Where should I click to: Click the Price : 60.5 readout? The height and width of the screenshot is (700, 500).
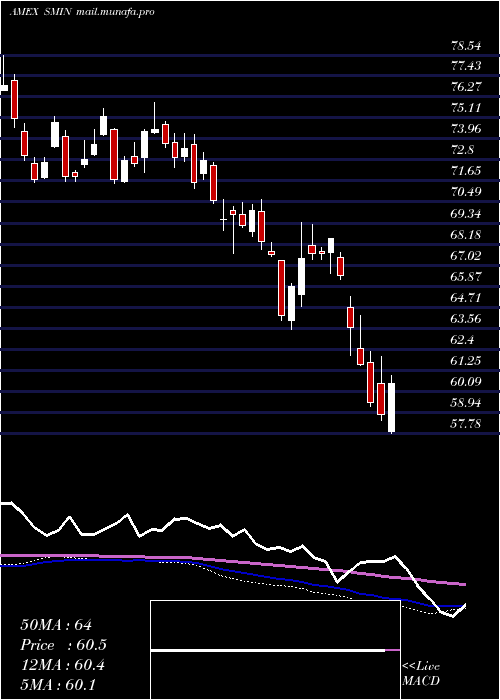(x=63, y=645)
